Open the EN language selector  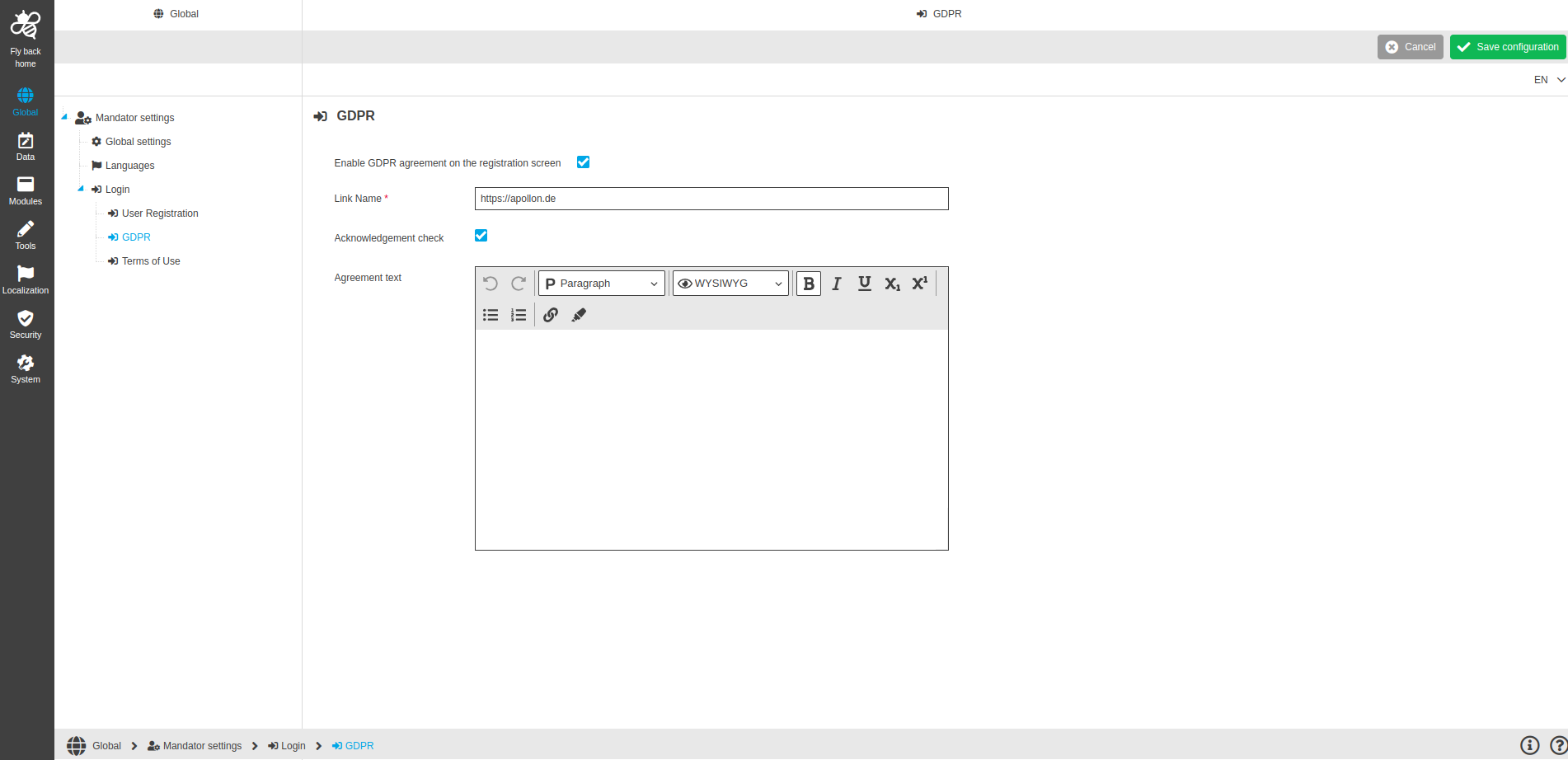[x=1548, y=80]
